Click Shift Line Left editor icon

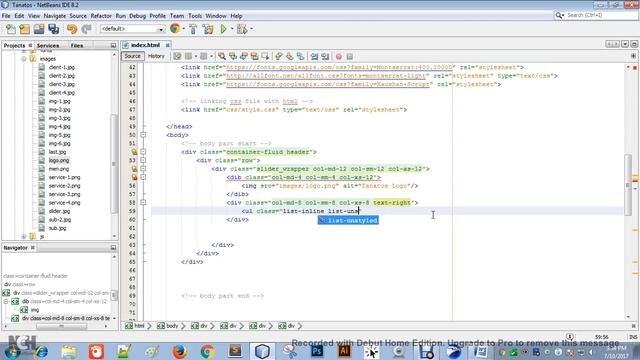pyautogui.click(x=314, y=56)
